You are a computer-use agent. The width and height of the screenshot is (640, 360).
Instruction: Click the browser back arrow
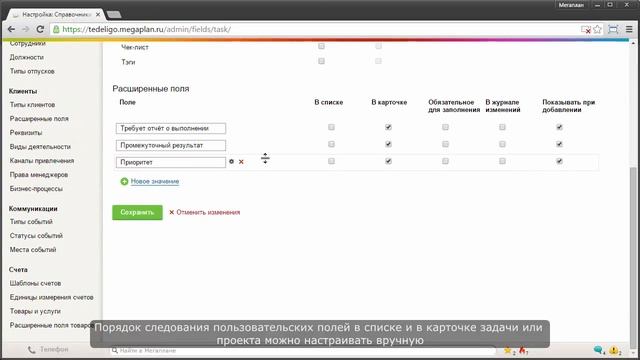coord(11,29)
